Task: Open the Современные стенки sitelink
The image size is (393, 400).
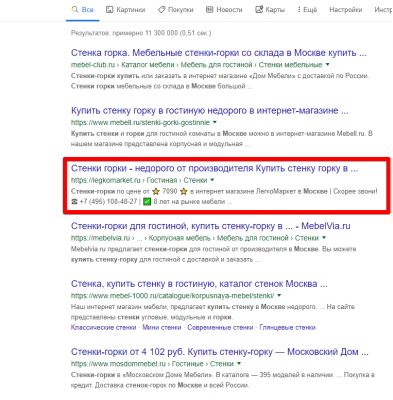Action: tap(220, 327)
